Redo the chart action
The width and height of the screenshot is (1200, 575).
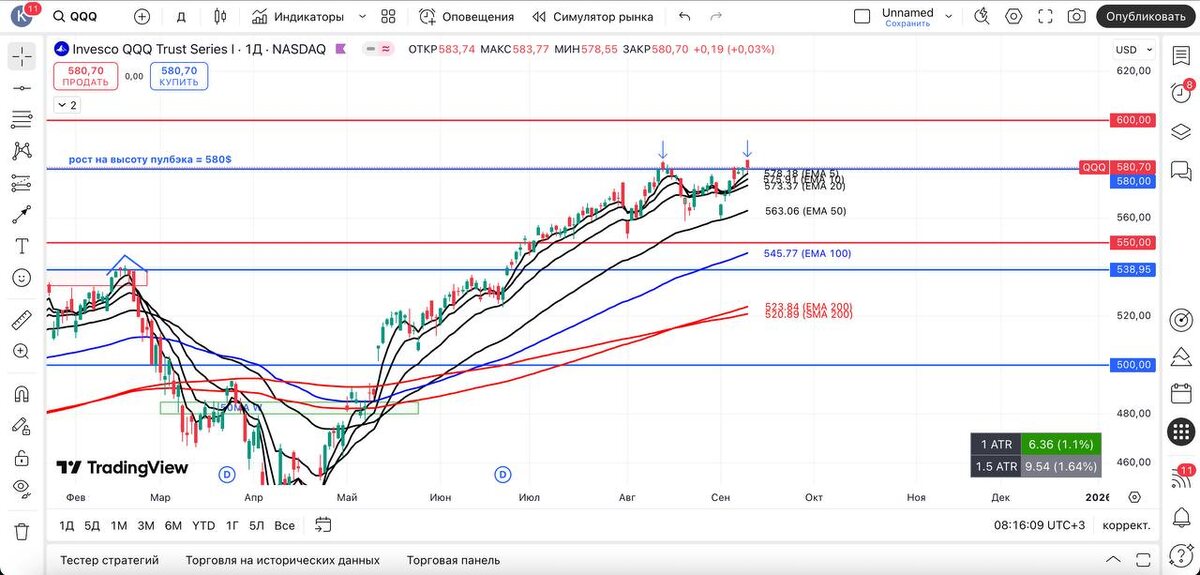(x=715, y=17)
